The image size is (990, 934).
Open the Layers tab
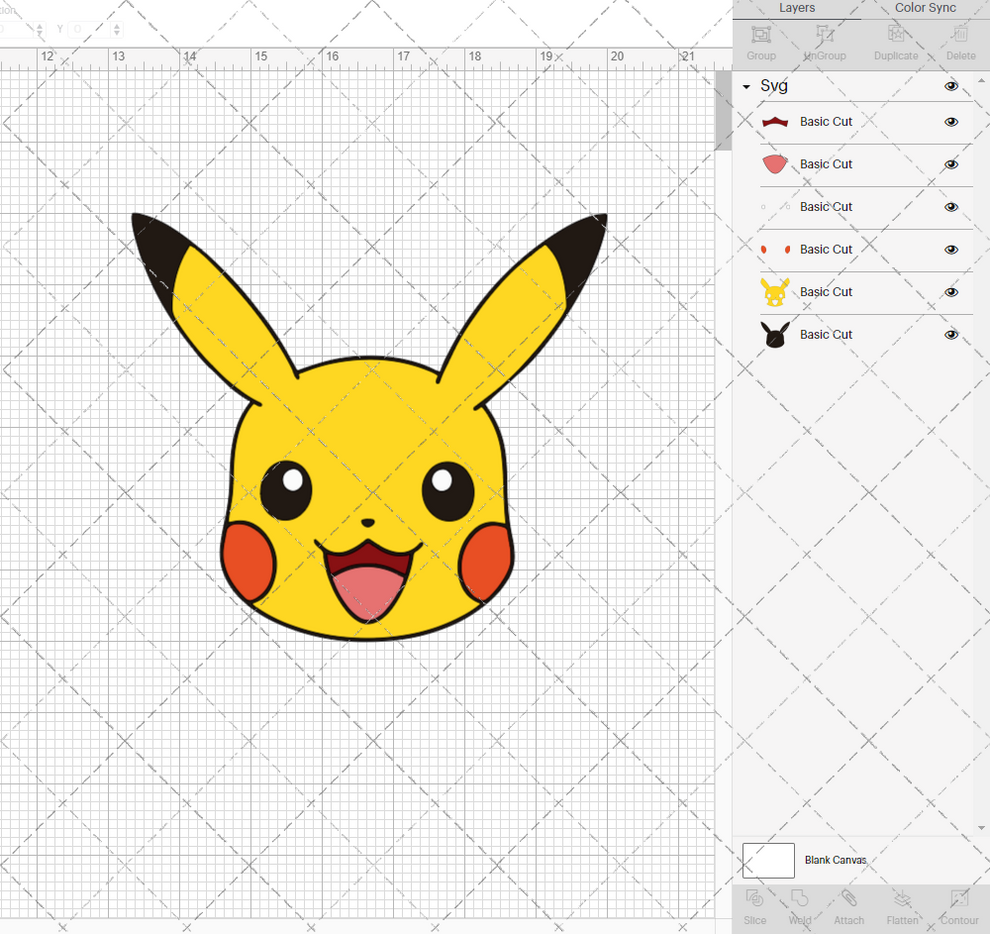(797, 8)
